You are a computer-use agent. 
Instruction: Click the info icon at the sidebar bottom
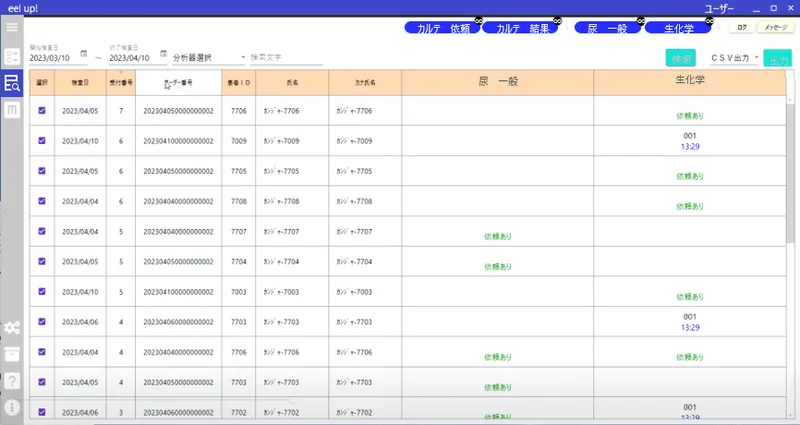point(13,407)
